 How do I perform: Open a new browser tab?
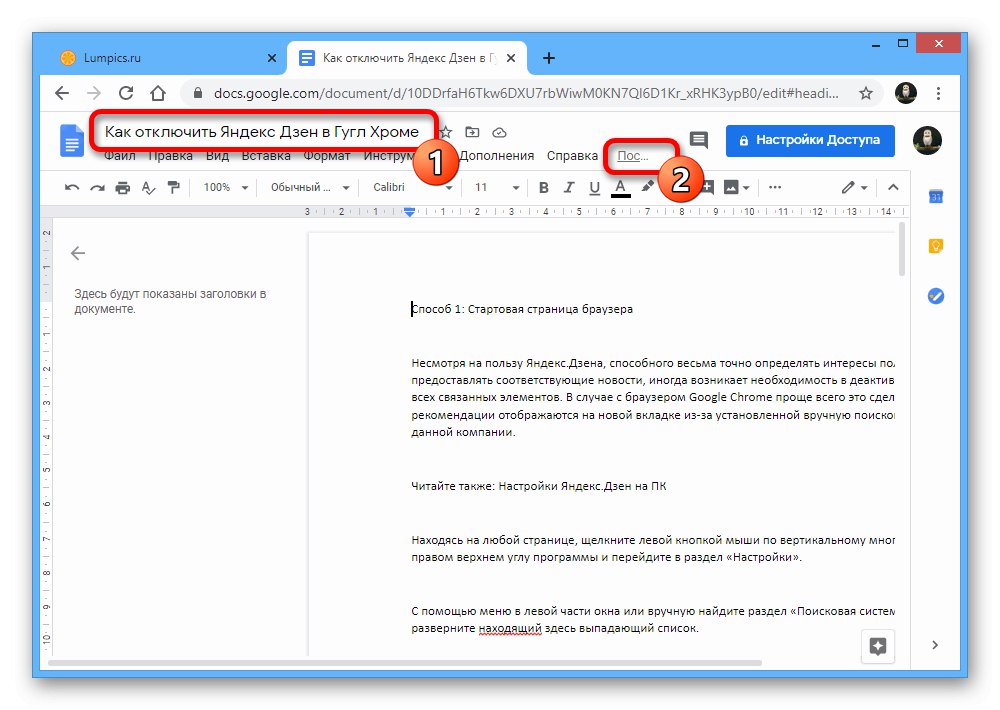[x=548, y=58]
